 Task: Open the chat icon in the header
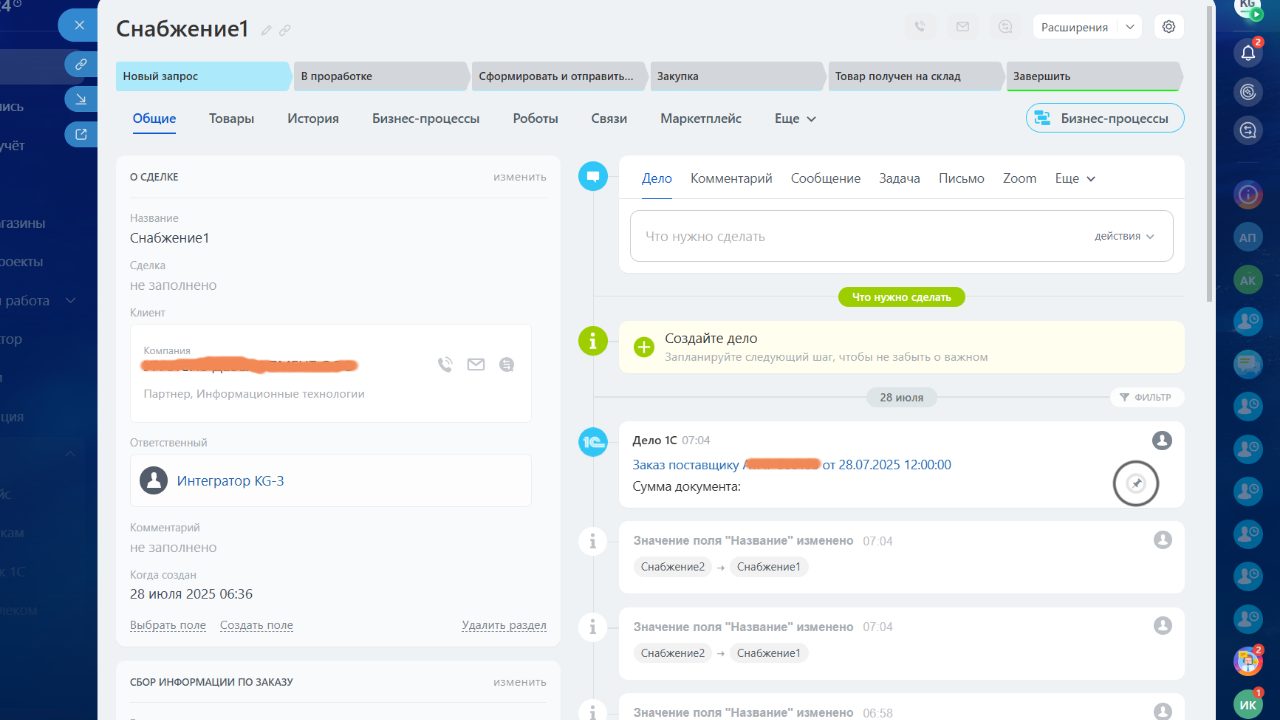(1004, 27)
